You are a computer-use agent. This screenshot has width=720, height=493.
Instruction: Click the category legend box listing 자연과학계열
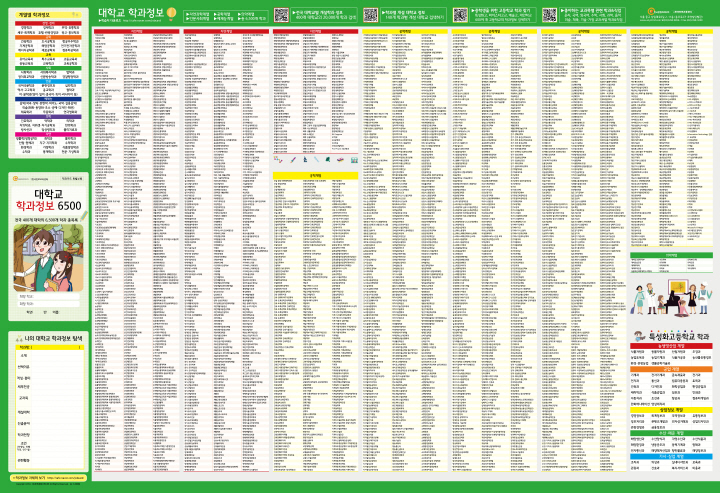[x=226, y=16]
